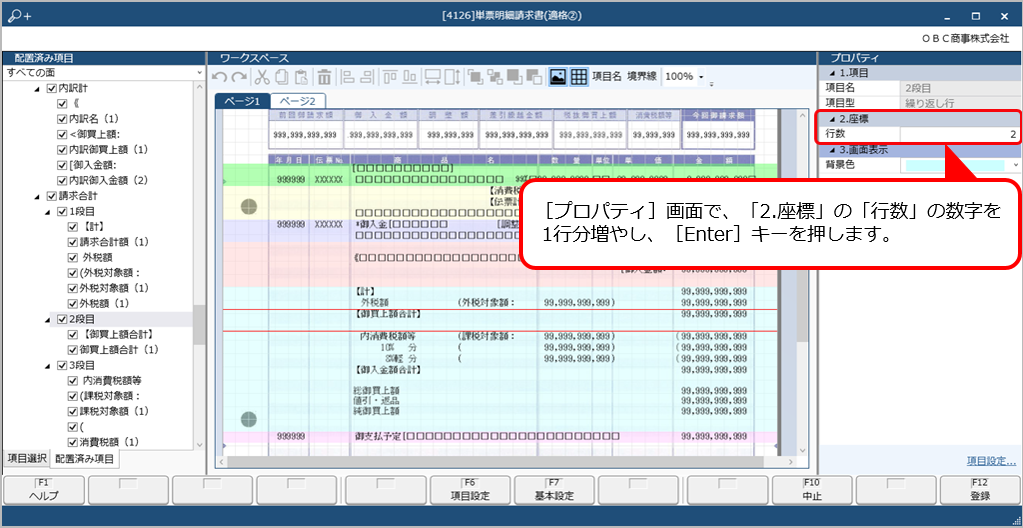Click the Align left edges icon

coord(348,77)
